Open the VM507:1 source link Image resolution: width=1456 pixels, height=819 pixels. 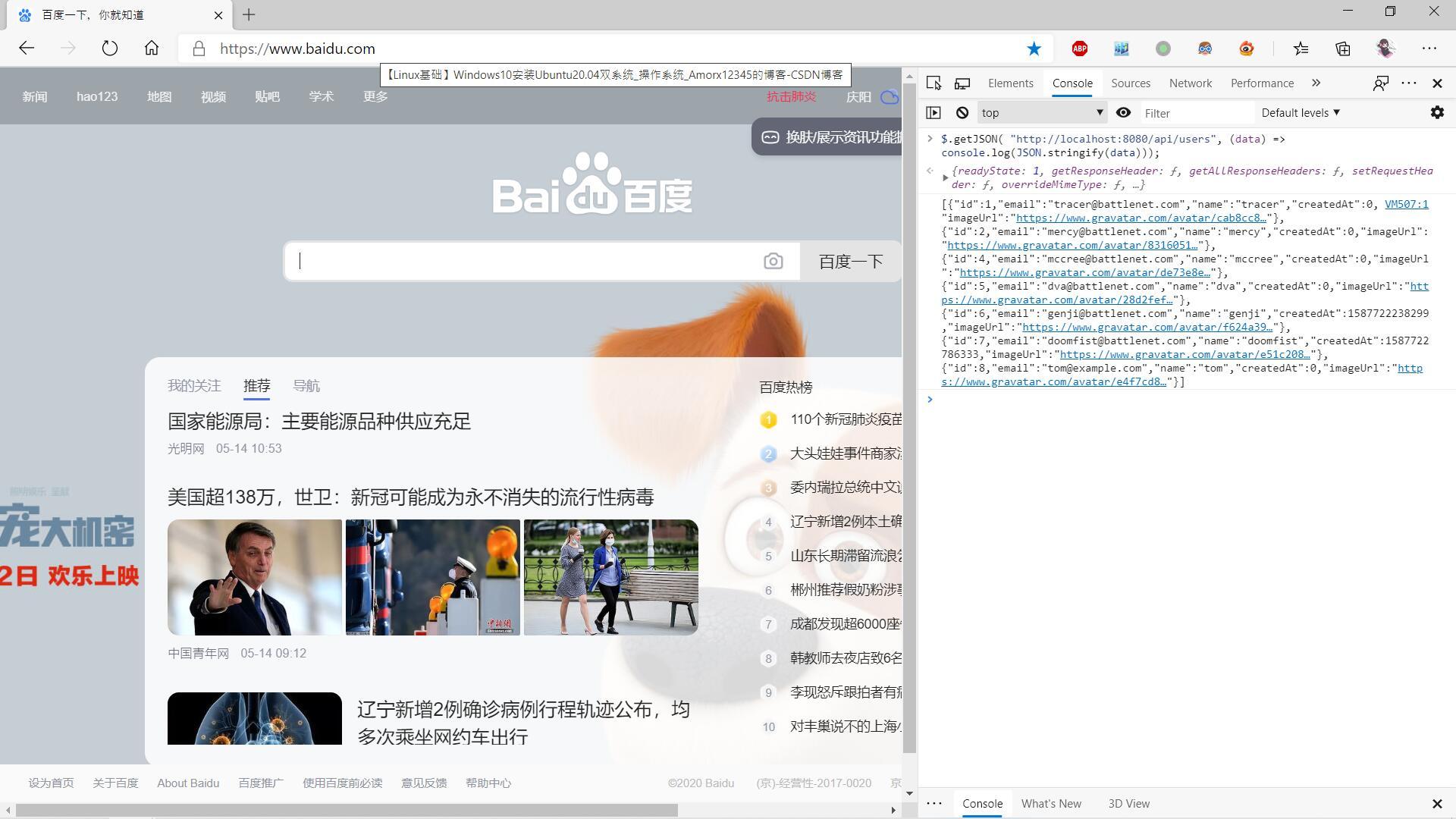1406,204
